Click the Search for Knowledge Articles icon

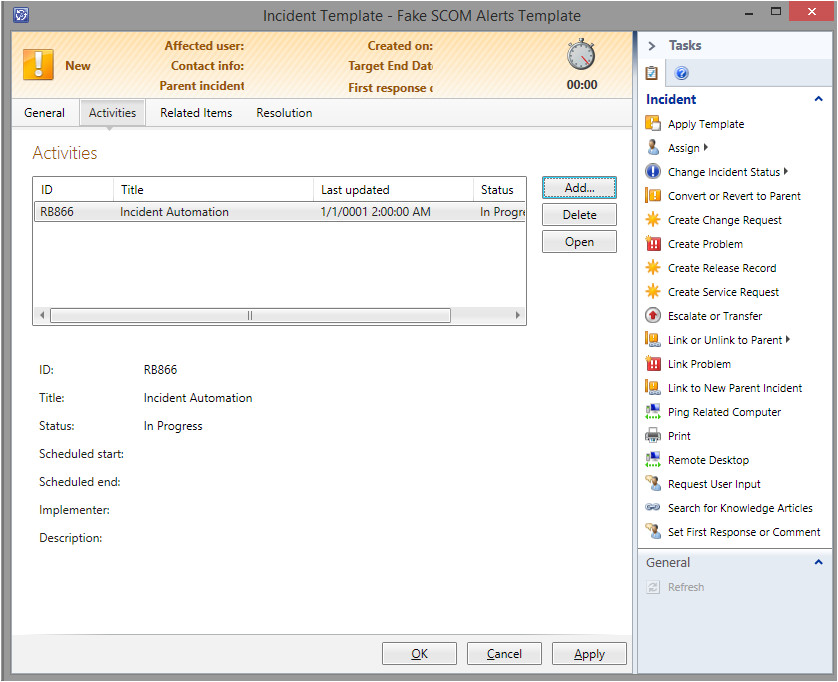653,508
